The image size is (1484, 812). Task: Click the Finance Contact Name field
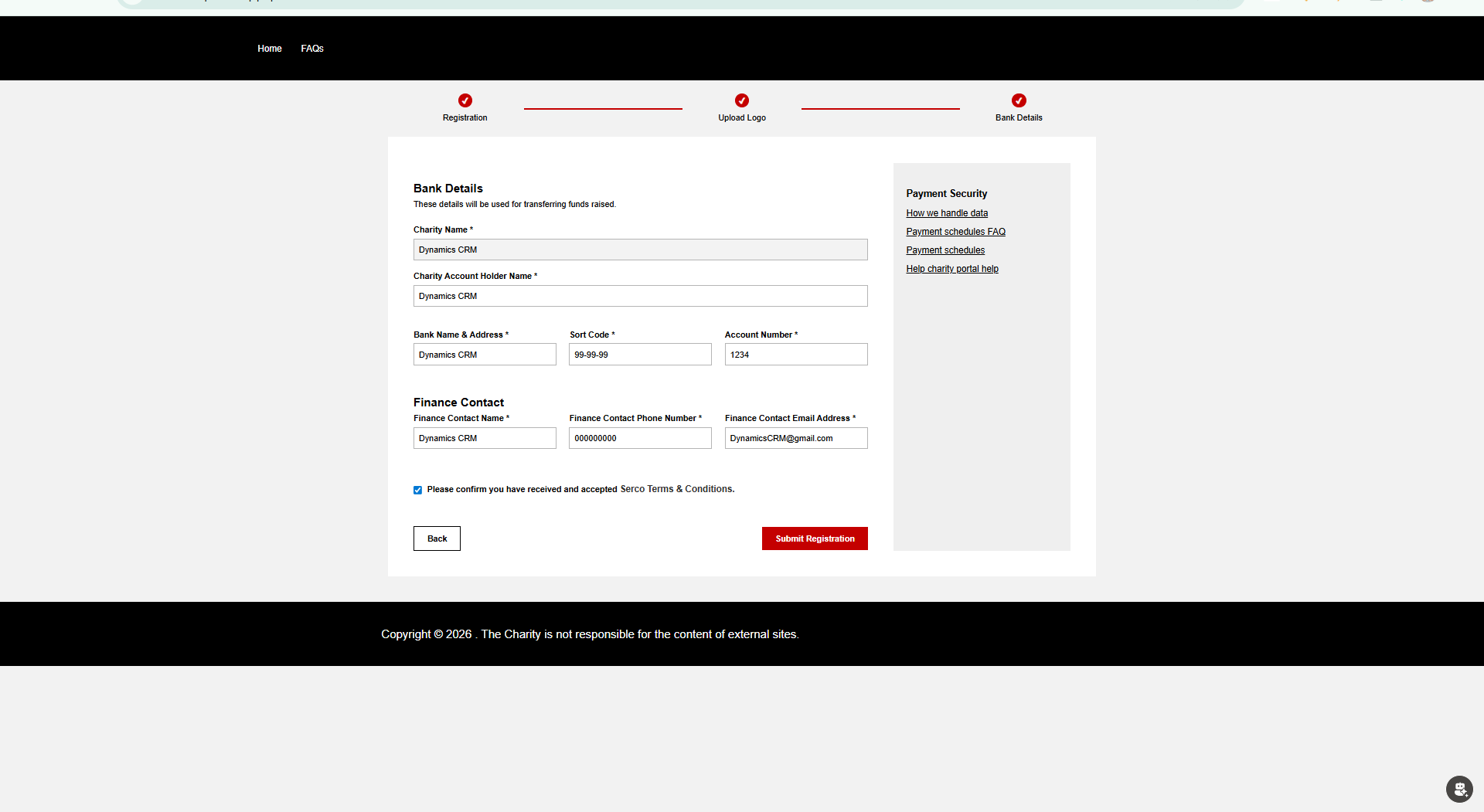coord(485,438)
